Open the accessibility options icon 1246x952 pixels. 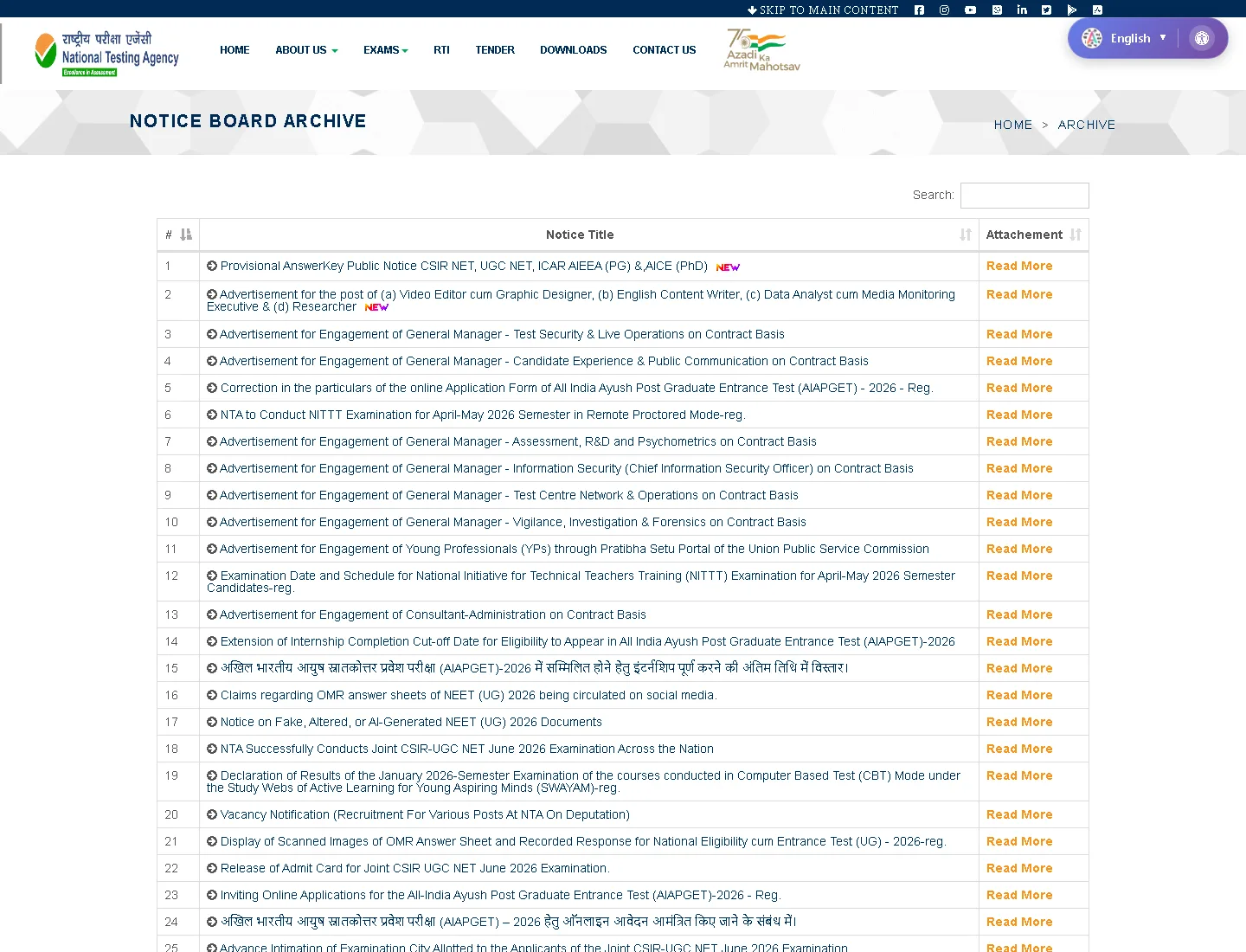click(1202, 38)
